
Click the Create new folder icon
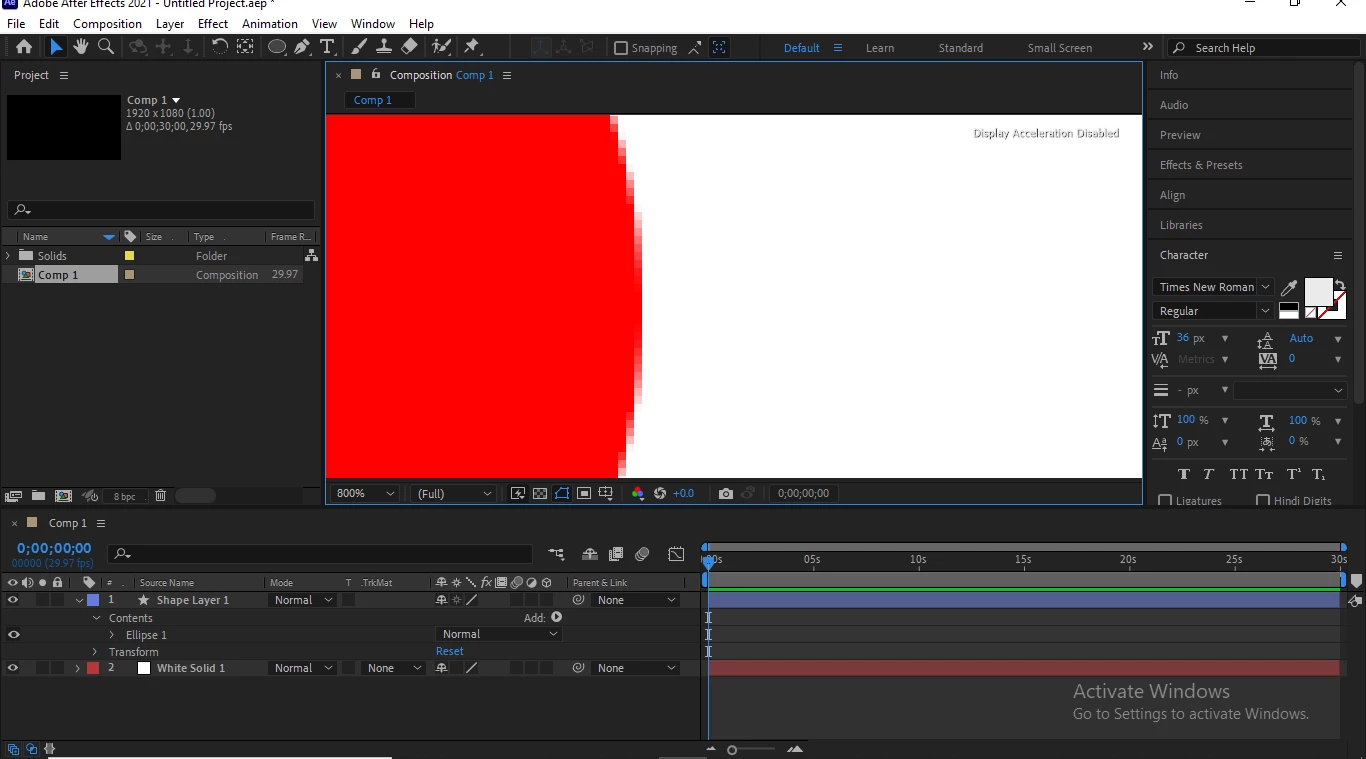point(38,496)
